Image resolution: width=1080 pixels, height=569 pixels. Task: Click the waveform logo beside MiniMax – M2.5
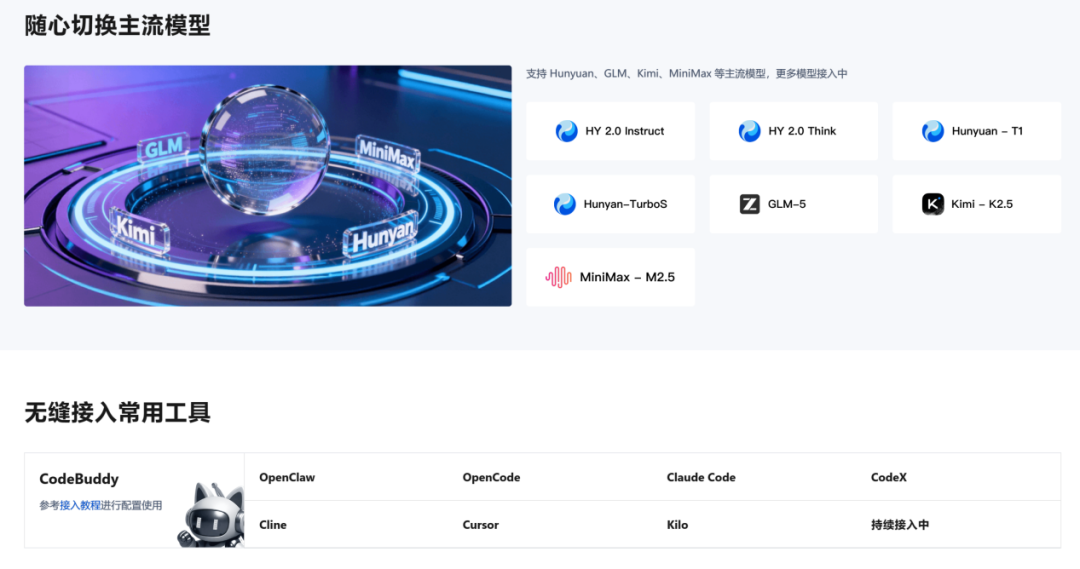pyautogui.click(x=559, y=277)
